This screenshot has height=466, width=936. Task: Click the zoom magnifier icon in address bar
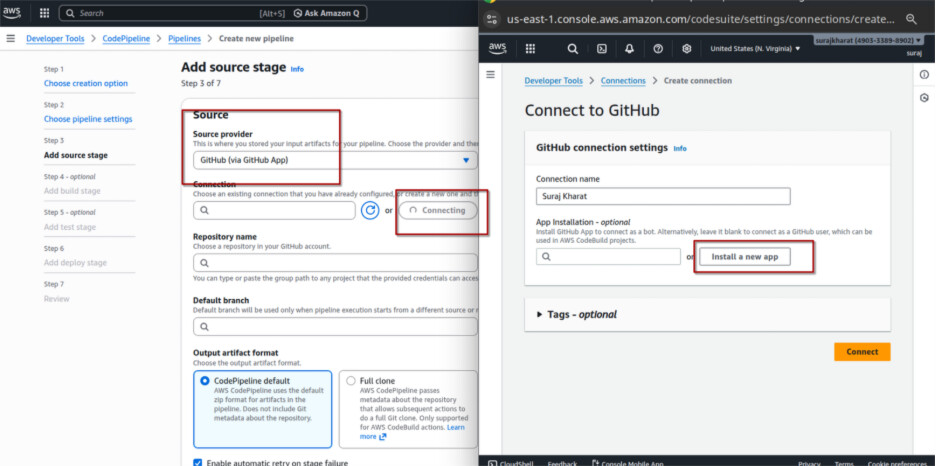(x=911, y=18)
